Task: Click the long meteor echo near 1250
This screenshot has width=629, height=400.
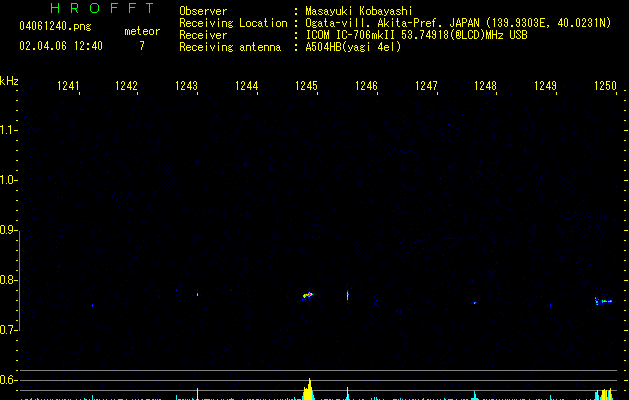Action: (604, 301)
